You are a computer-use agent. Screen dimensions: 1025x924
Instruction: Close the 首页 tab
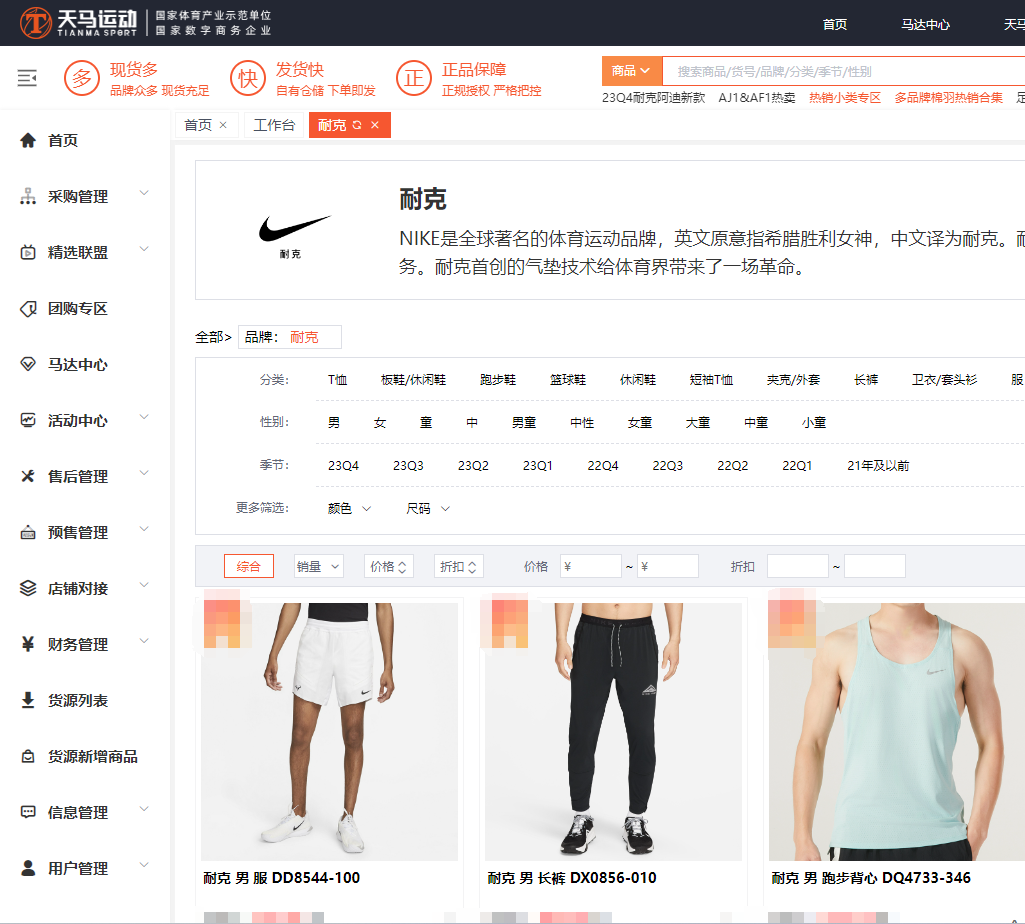tap(223, 125)
